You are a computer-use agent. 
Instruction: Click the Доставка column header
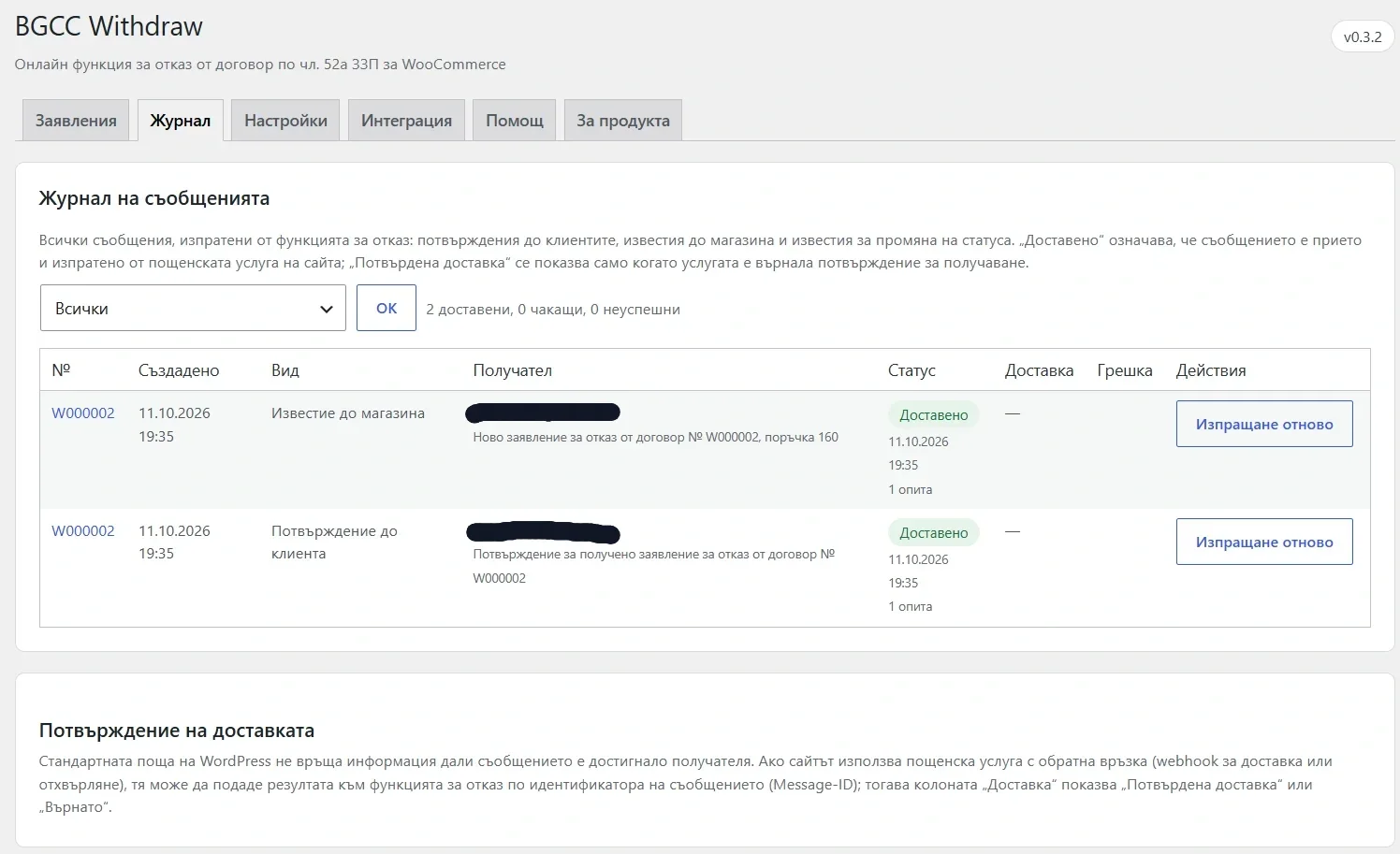coord(1039,370)
